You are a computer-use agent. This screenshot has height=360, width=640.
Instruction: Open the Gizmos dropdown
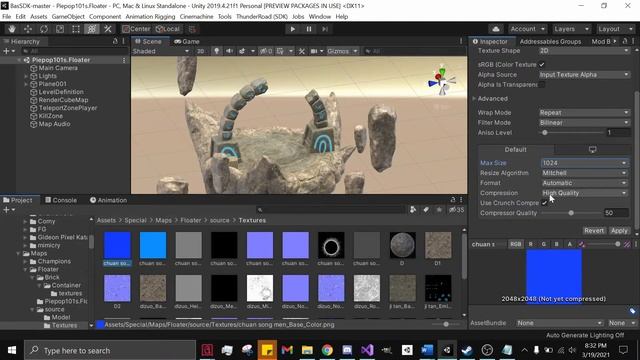click(342, 51)
